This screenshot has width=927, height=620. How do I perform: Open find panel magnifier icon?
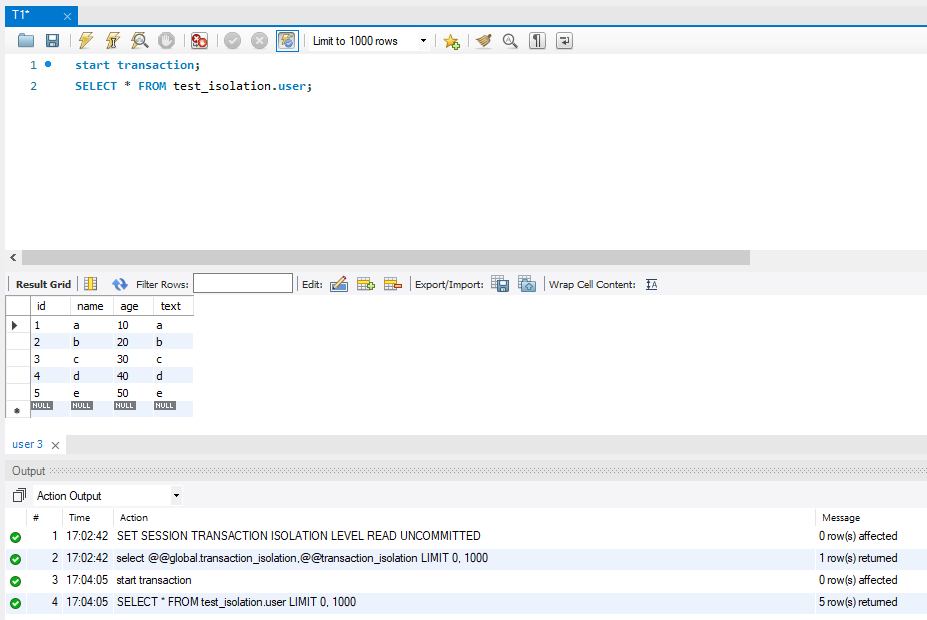(510, 41)
